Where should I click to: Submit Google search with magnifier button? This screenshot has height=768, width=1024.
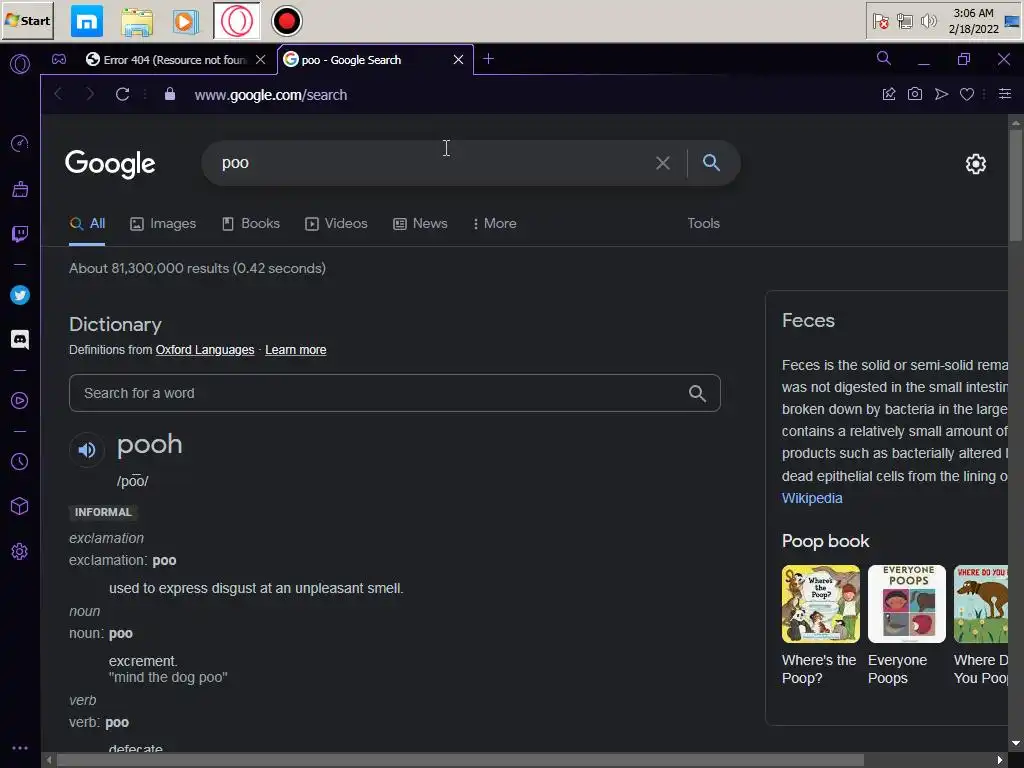711,163
